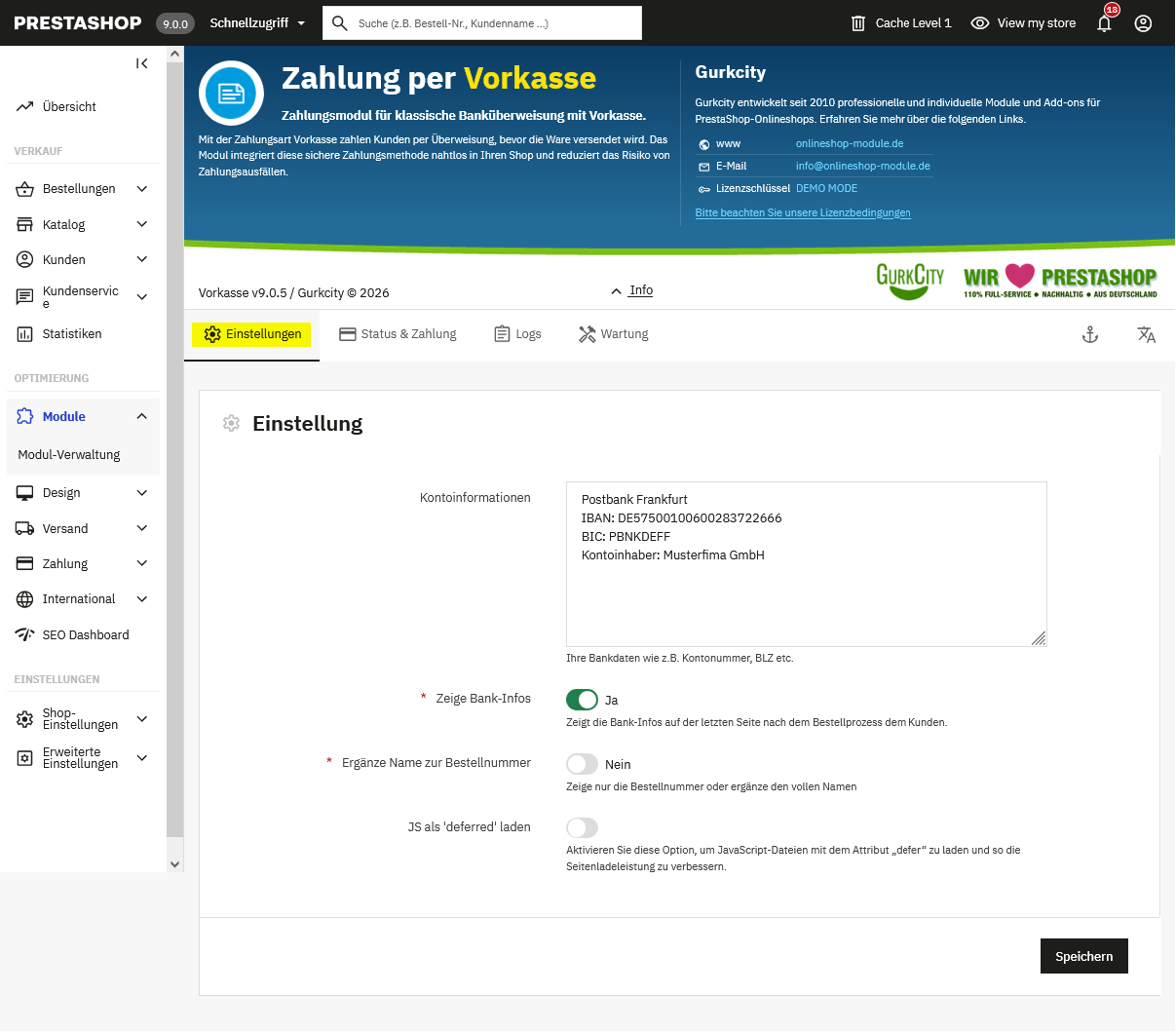1176x1032 pixels.
Task: Click the GurkCity logo
Action: pyautogui.click(x=910, y=281)
